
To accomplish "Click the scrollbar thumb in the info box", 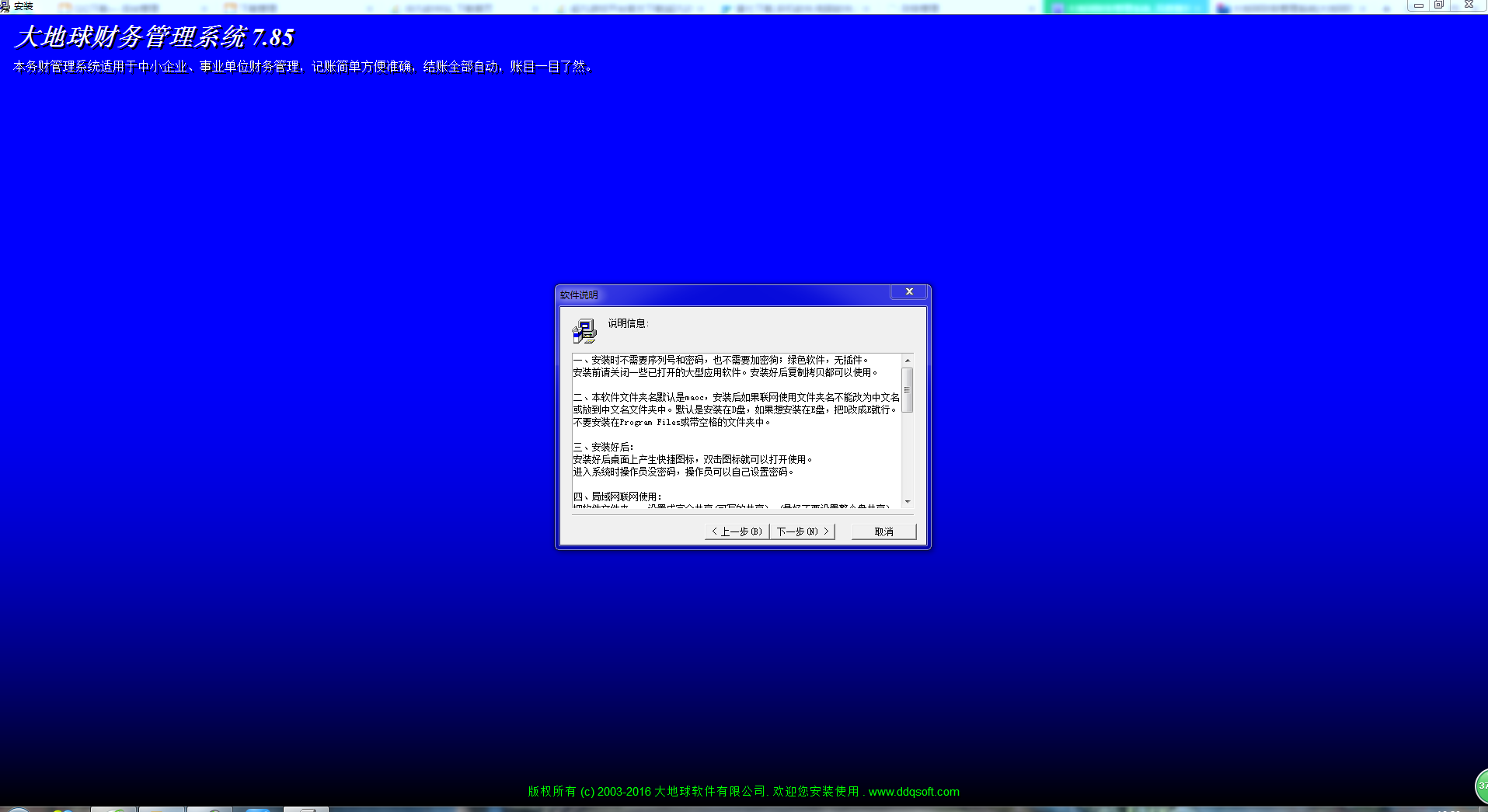I will (907, 390).
